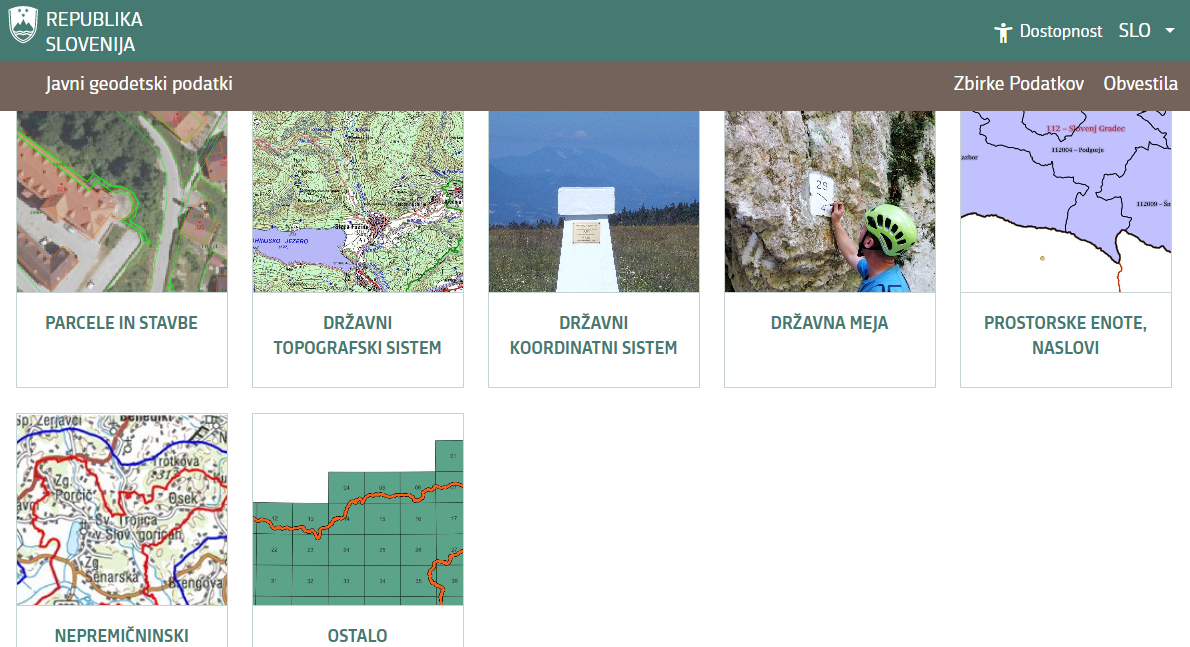1190x647 pixels.
Task: Go to DRŽAVNA MEJA card title
Action: 830,323
